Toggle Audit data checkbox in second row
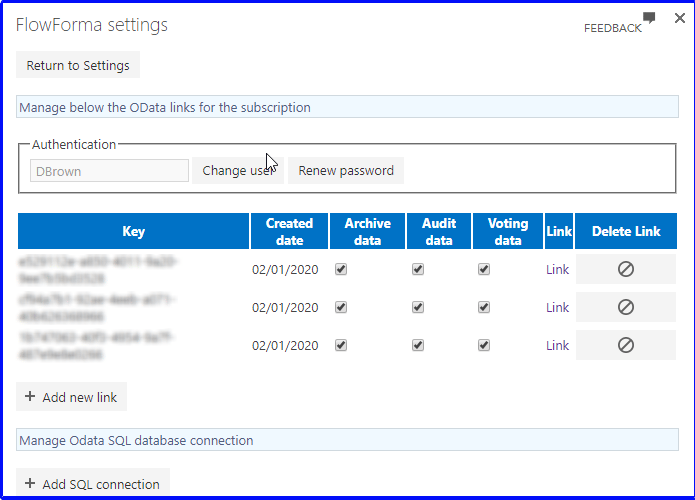The image size is (695, 500). click(x=418, y=307)
